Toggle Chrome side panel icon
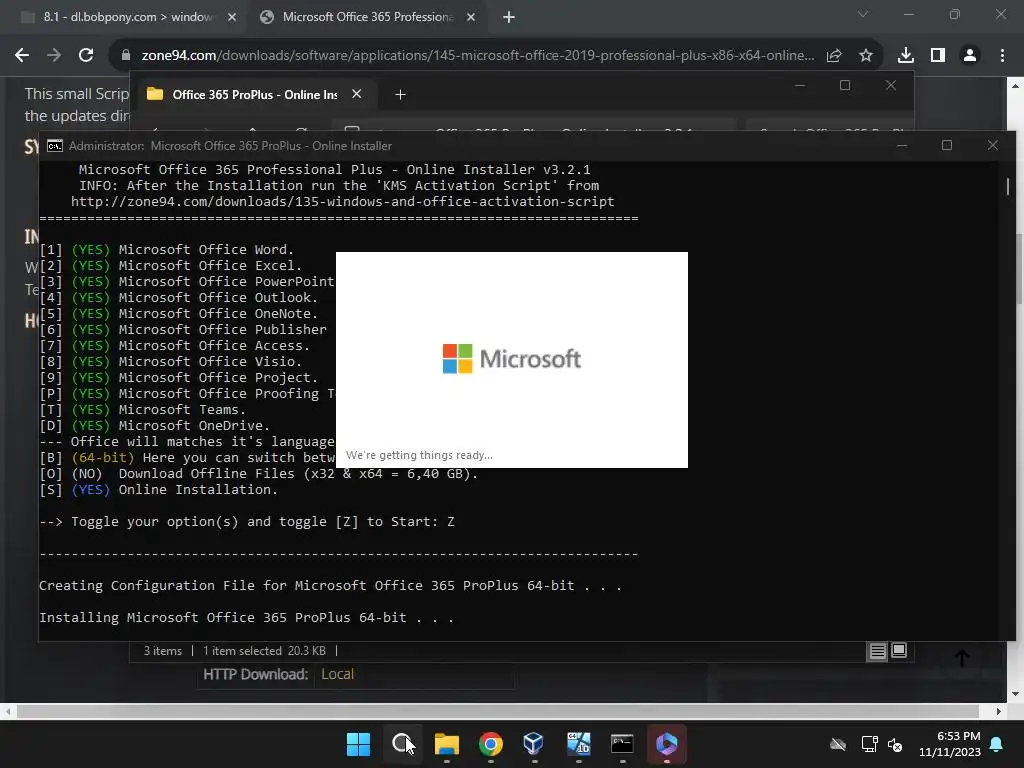Viewport: 1024px width, 768px height. click(x=938, y=56)
